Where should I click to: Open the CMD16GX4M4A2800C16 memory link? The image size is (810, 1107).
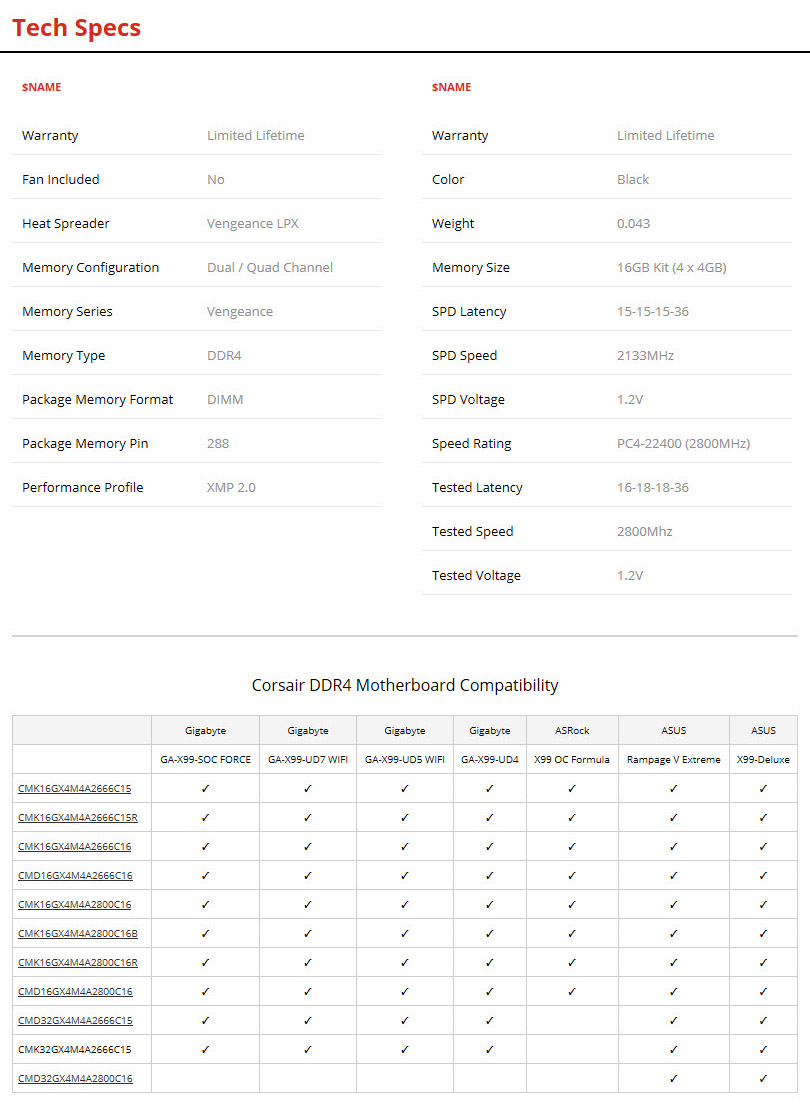75,991
